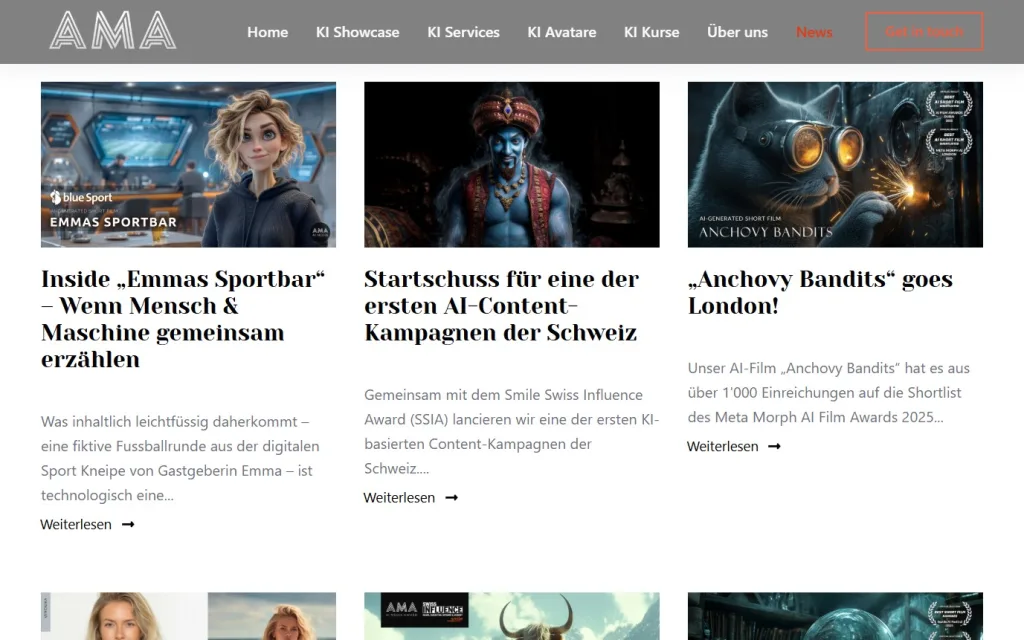Open KI Services in the navigation
The width and height of the screenshot is (1024, 640).
tap(463, 32)
